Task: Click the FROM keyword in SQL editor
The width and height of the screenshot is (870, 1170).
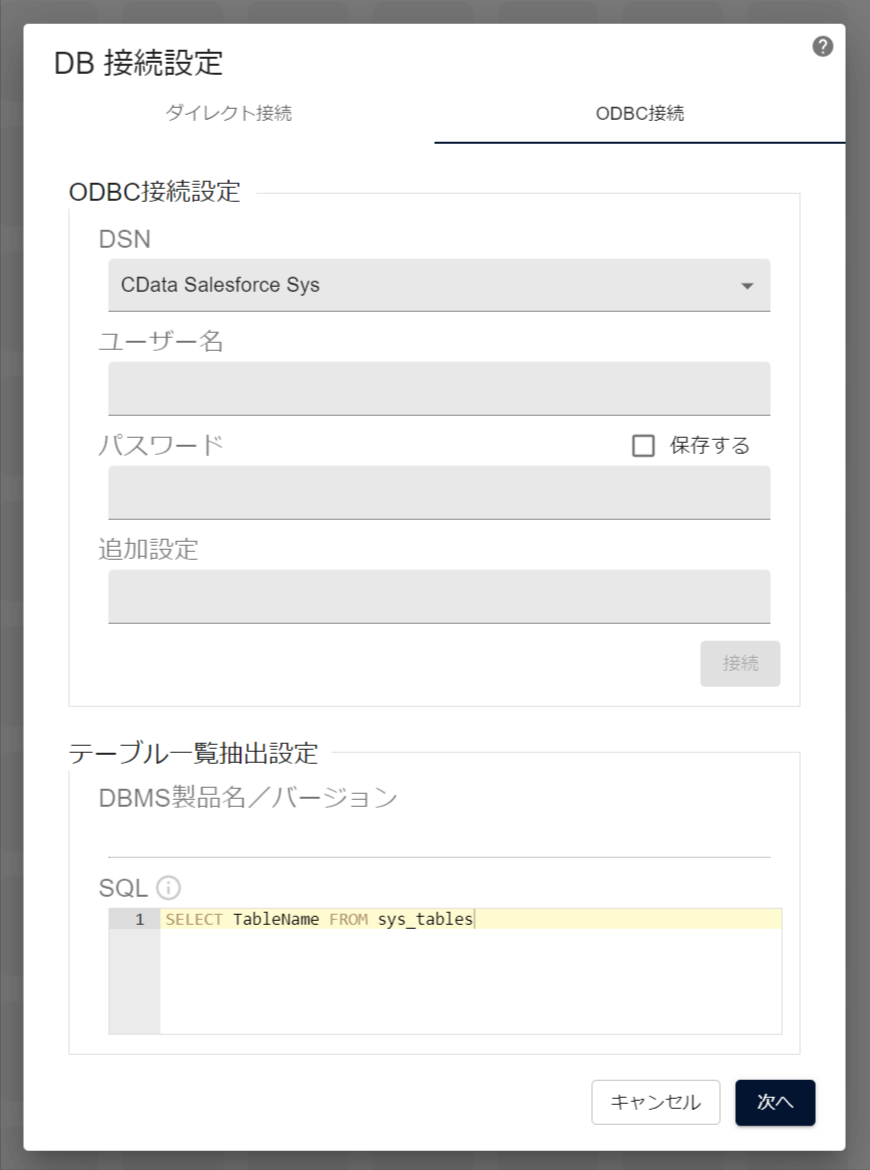Action: [x=348, y=920]
